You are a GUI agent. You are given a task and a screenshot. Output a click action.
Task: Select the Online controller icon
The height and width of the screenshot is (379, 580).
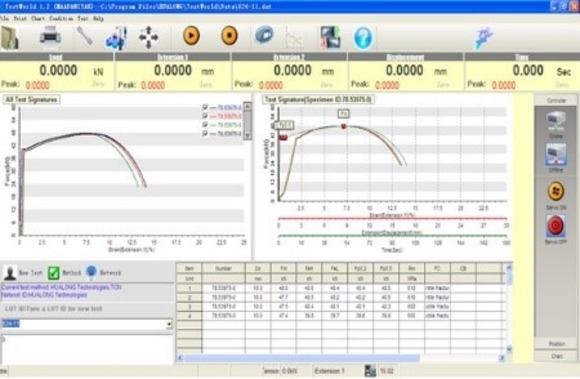click(x=556, y=121)
